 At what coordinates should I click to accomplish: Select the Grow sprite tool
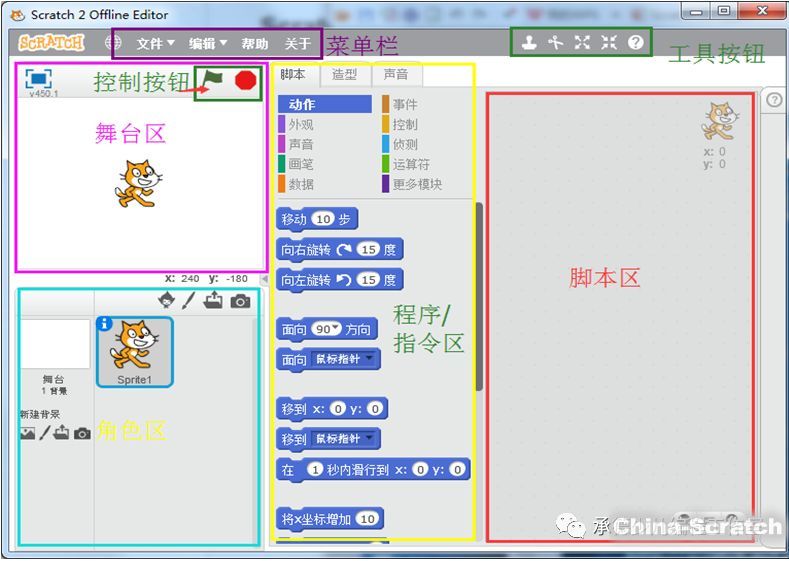[582, 43]
